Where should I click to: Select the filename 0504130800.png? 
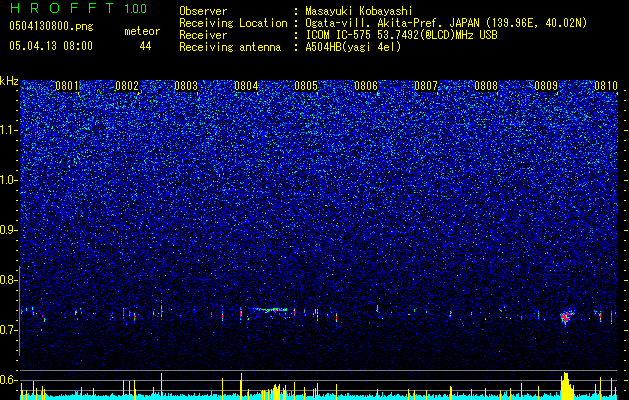pos(51,27)
